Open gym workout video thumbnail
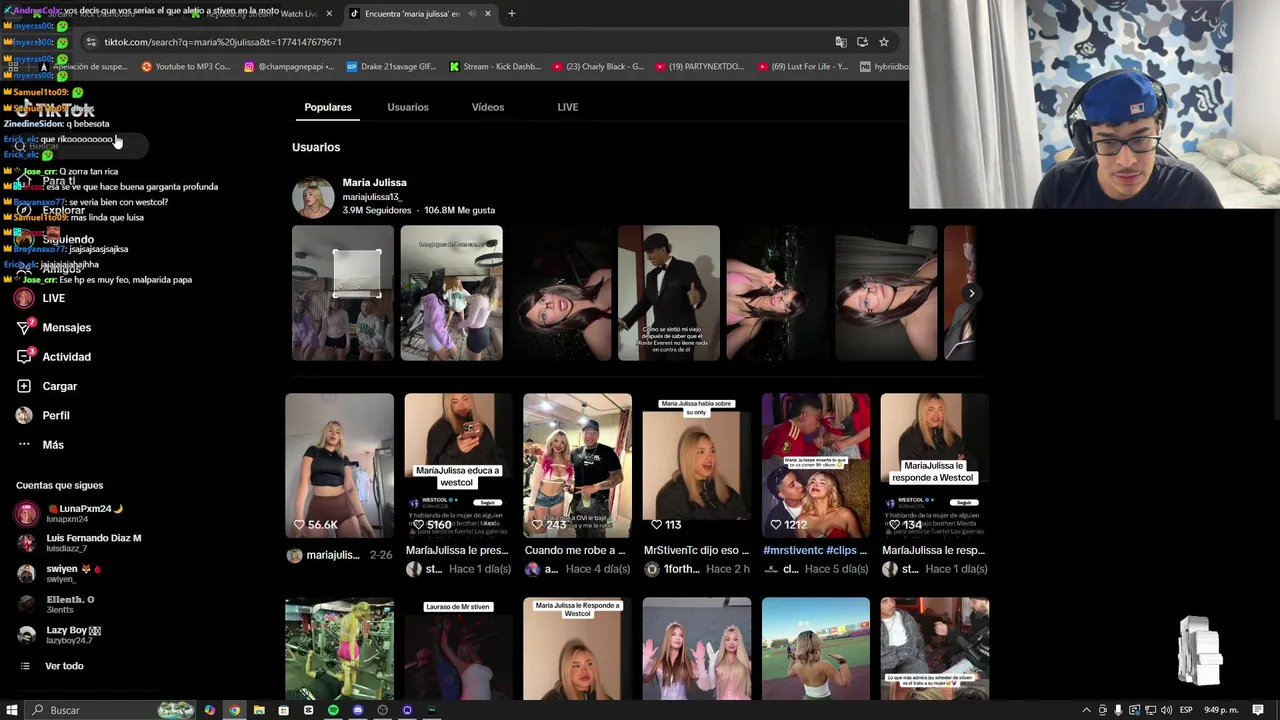The width and height of the screenshot is (1280, 720). point(339,649)
